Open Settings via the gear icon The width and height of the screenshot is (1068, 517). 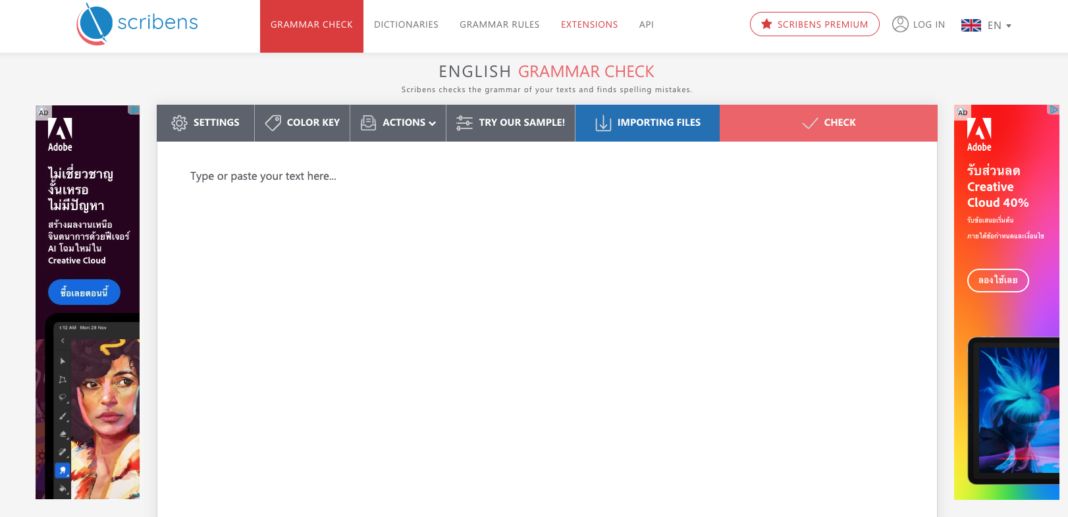(x=179, y=123)
